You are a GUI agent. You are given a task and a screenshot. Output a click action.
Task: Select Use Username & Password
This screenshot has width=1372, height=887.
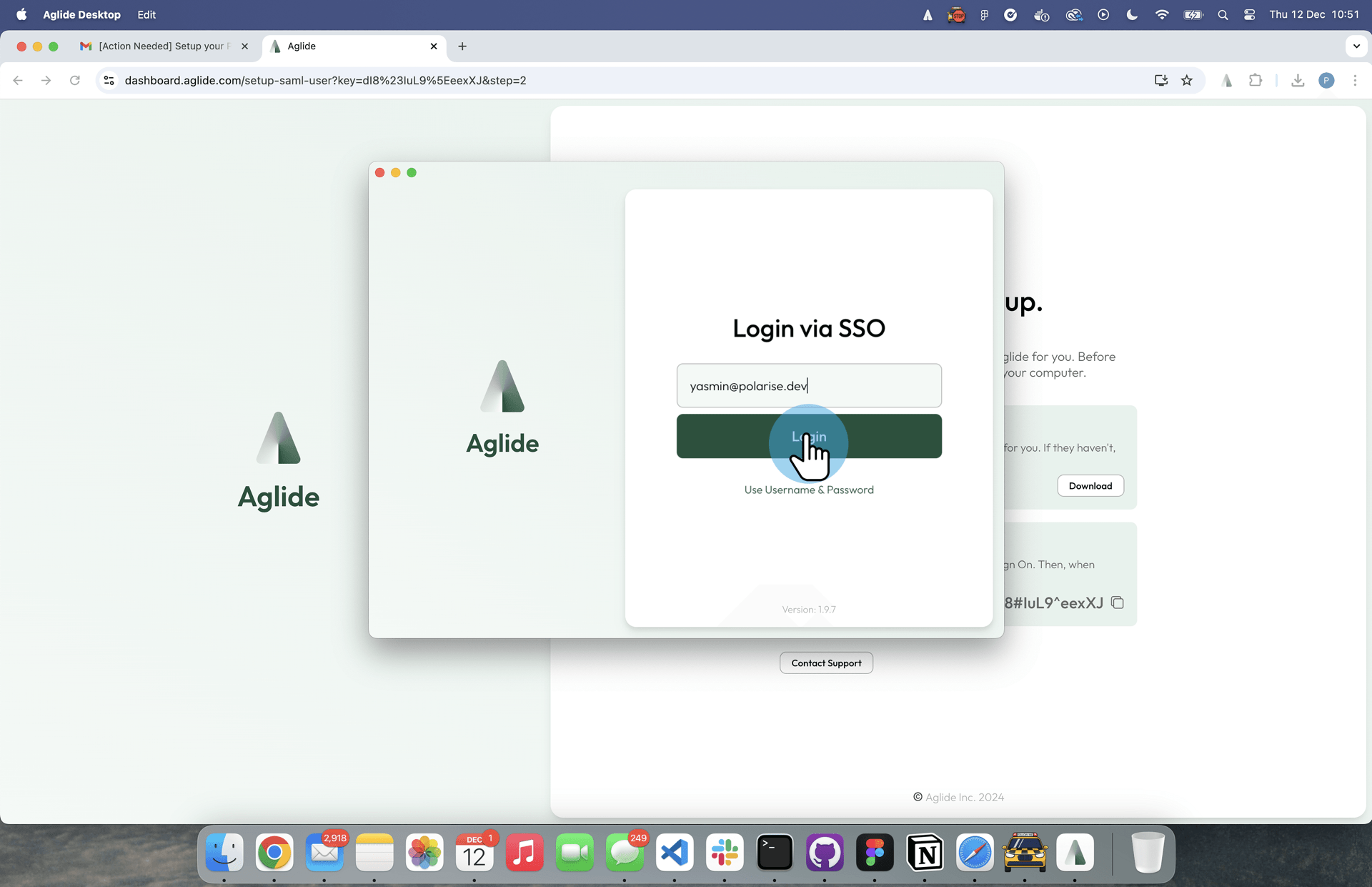pos(808,490)
